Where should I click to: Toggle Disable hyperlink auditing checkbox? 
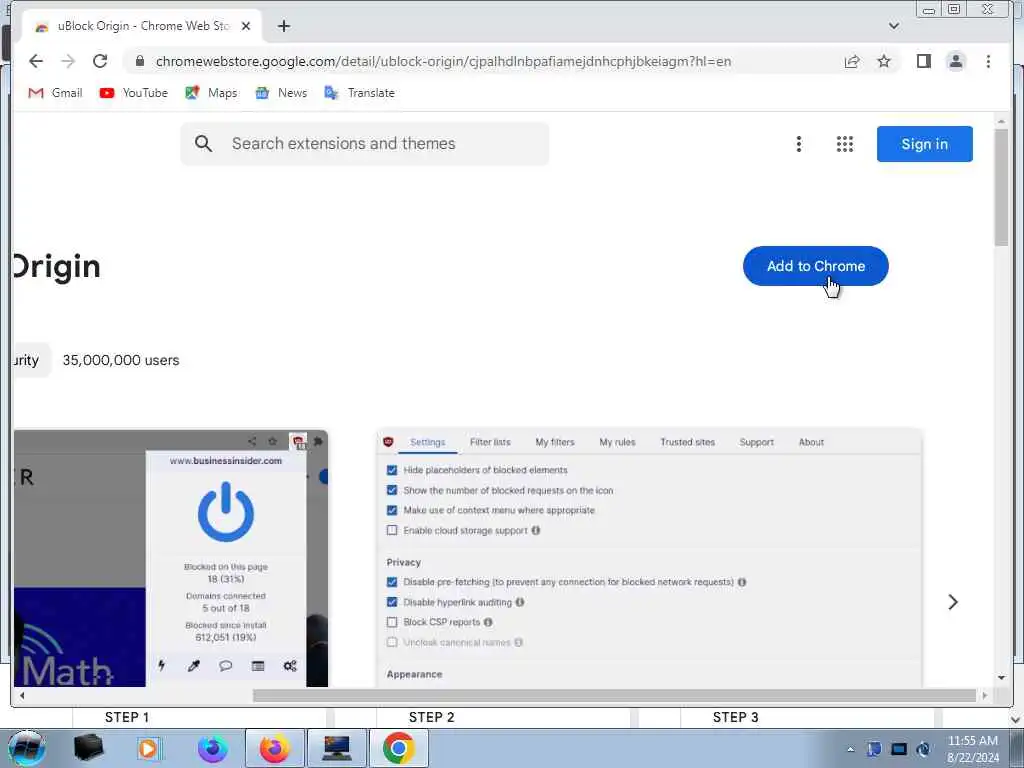tap(392, 602)
